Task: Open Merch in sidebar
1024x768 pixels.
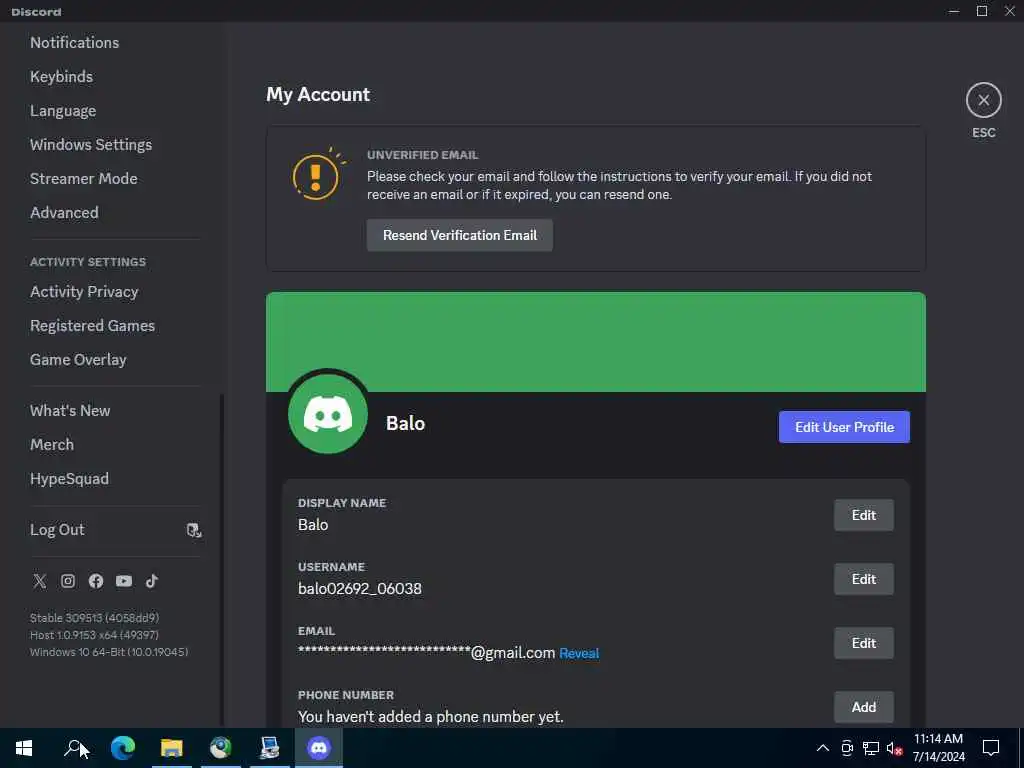Action: click(x=52, y=445)
